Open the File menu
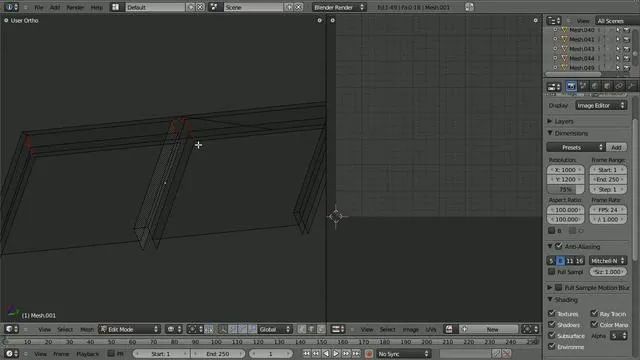 (x=39, y=7)
